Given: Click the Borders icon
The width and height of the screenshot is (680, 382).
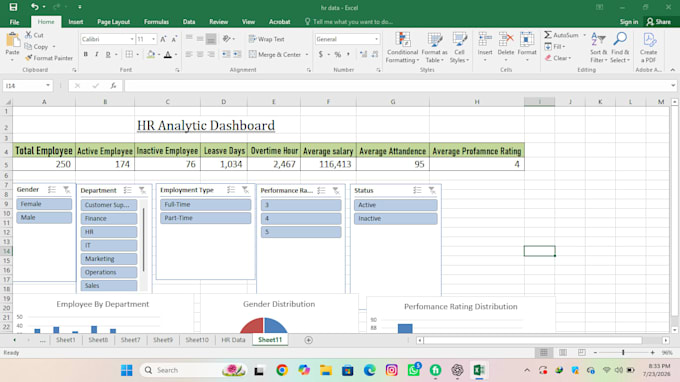Looking at the screenshot, I should coord(129,55).
